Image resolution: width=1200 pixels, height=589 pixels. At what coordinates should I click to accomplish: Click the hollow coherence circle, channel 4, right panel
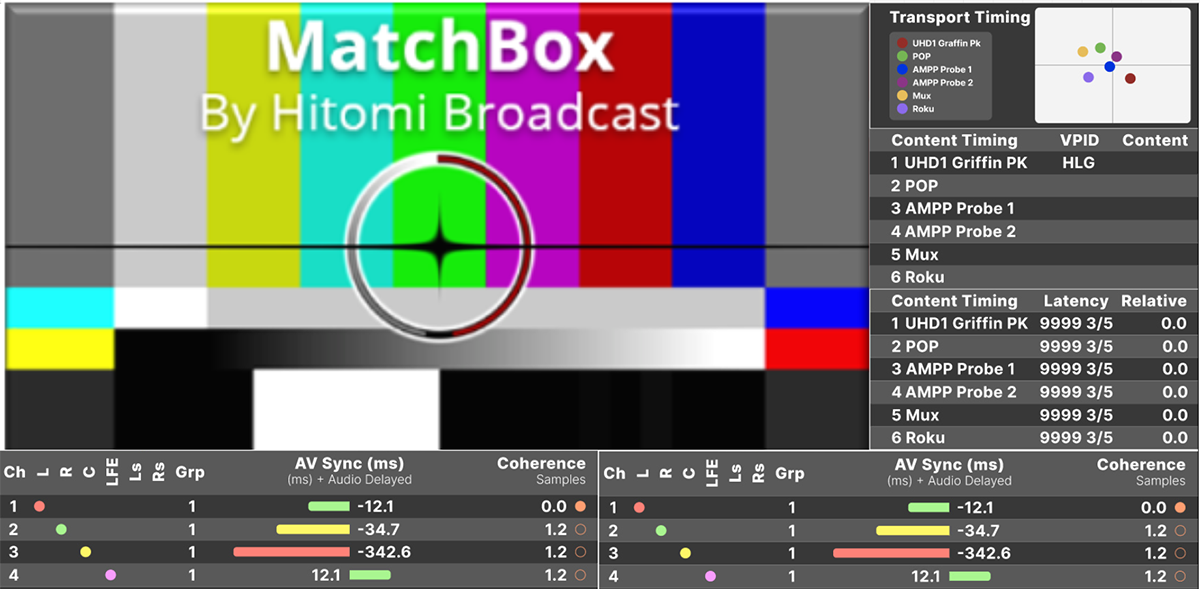(1180, 576)
